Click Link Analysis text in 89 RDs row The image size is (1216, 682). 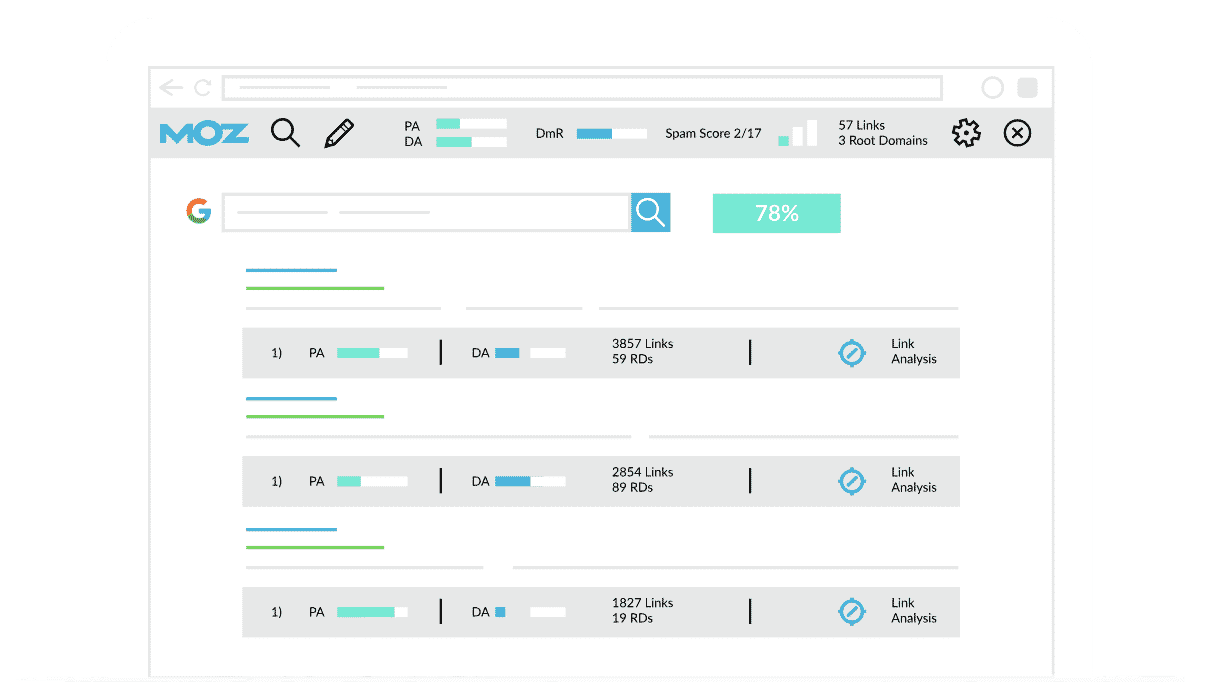point(914,480)
